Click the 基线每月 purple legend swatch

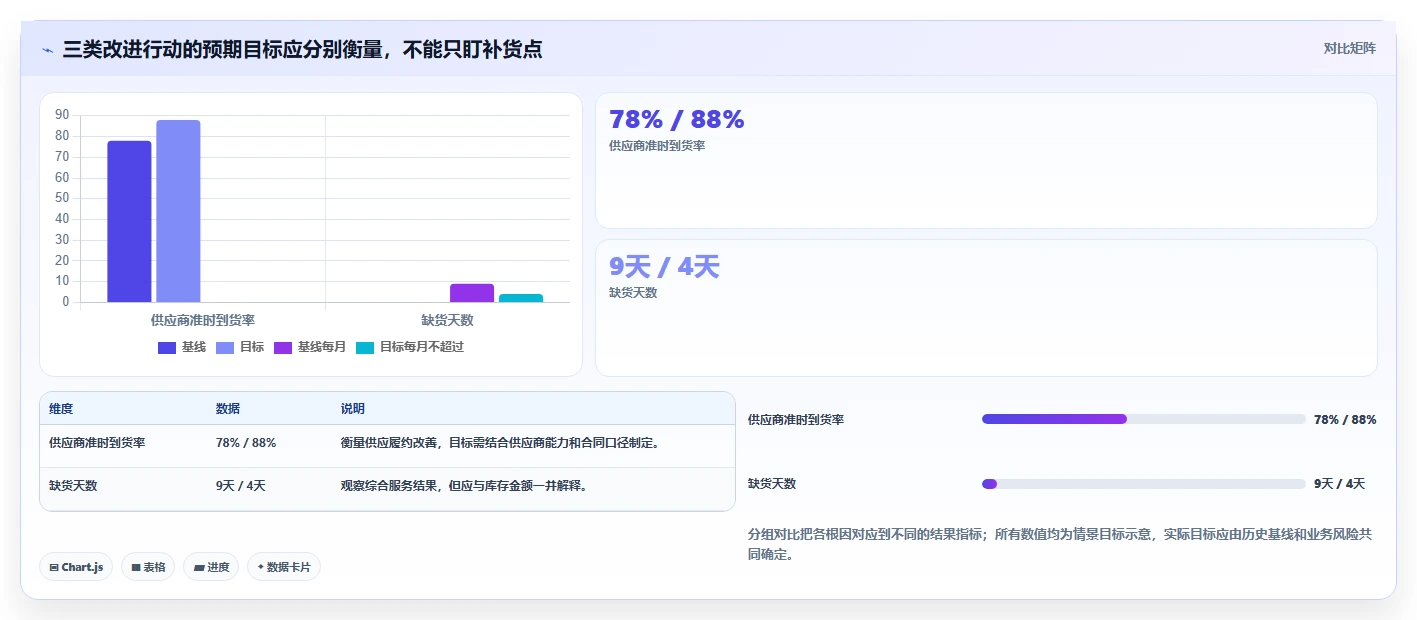pos(283,348)
